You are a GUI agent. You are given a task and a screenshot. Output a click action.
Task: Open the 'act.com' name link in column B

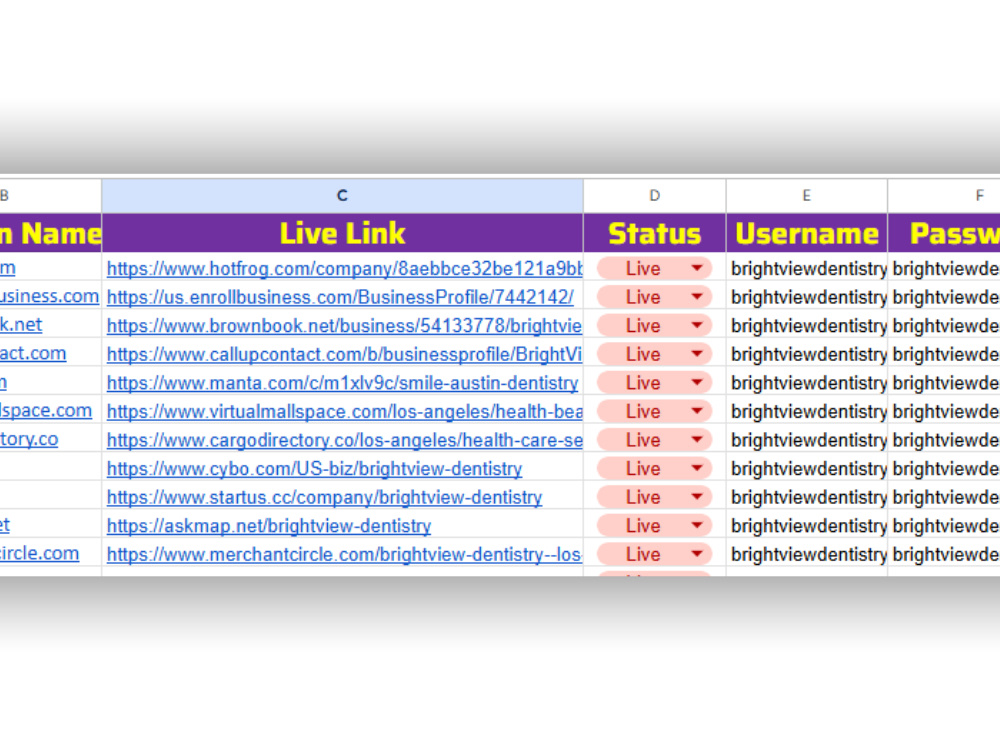(33, 353)
